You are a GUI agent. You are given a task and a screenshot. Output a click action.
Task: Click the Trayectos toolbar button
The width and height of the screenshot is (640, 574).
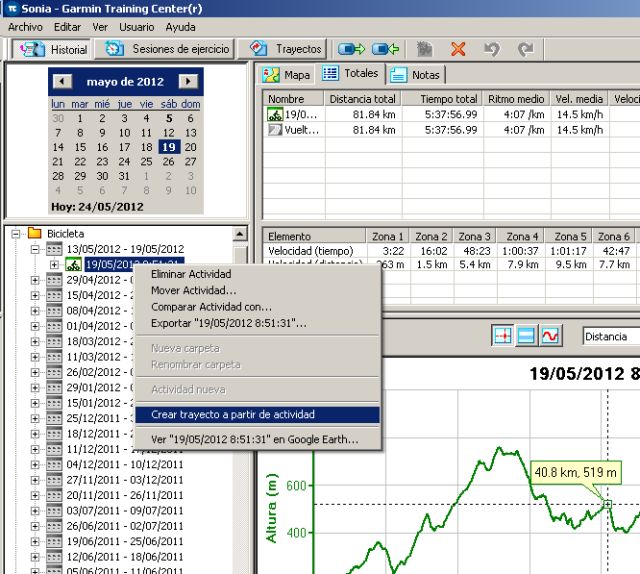tap(287, 48)
